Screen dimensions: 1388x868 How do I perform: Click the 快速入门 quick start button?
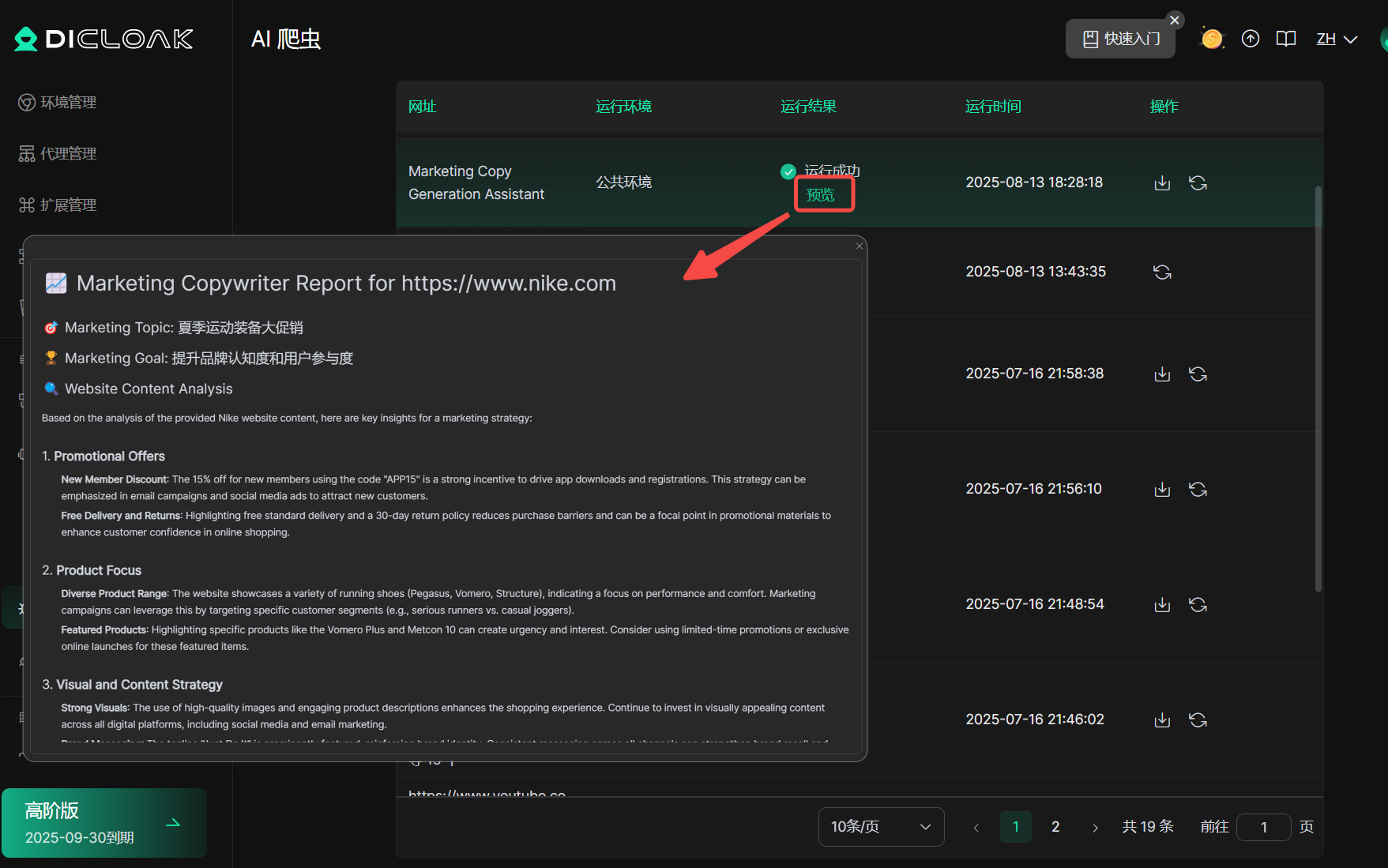point(1120,39)
